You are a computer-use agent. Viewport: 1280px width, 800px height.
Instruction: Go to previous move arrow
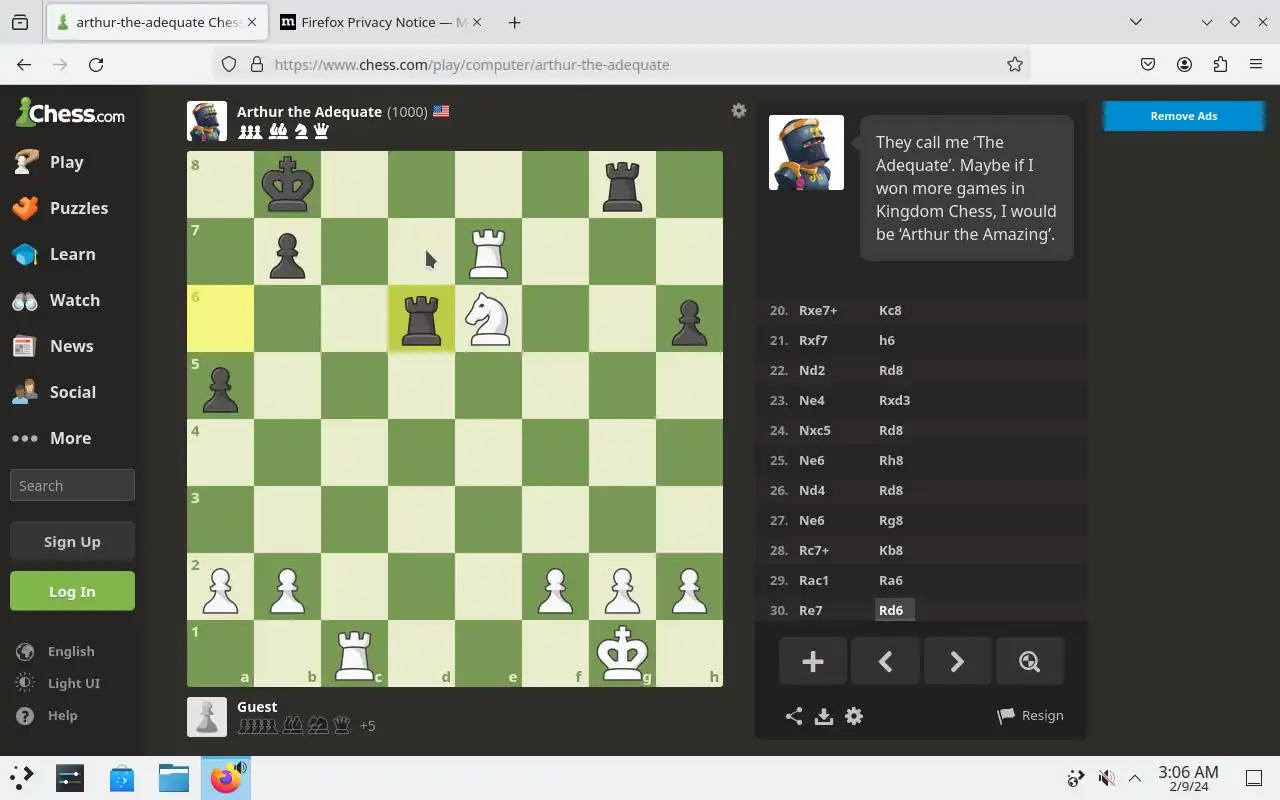coord(885,661)
